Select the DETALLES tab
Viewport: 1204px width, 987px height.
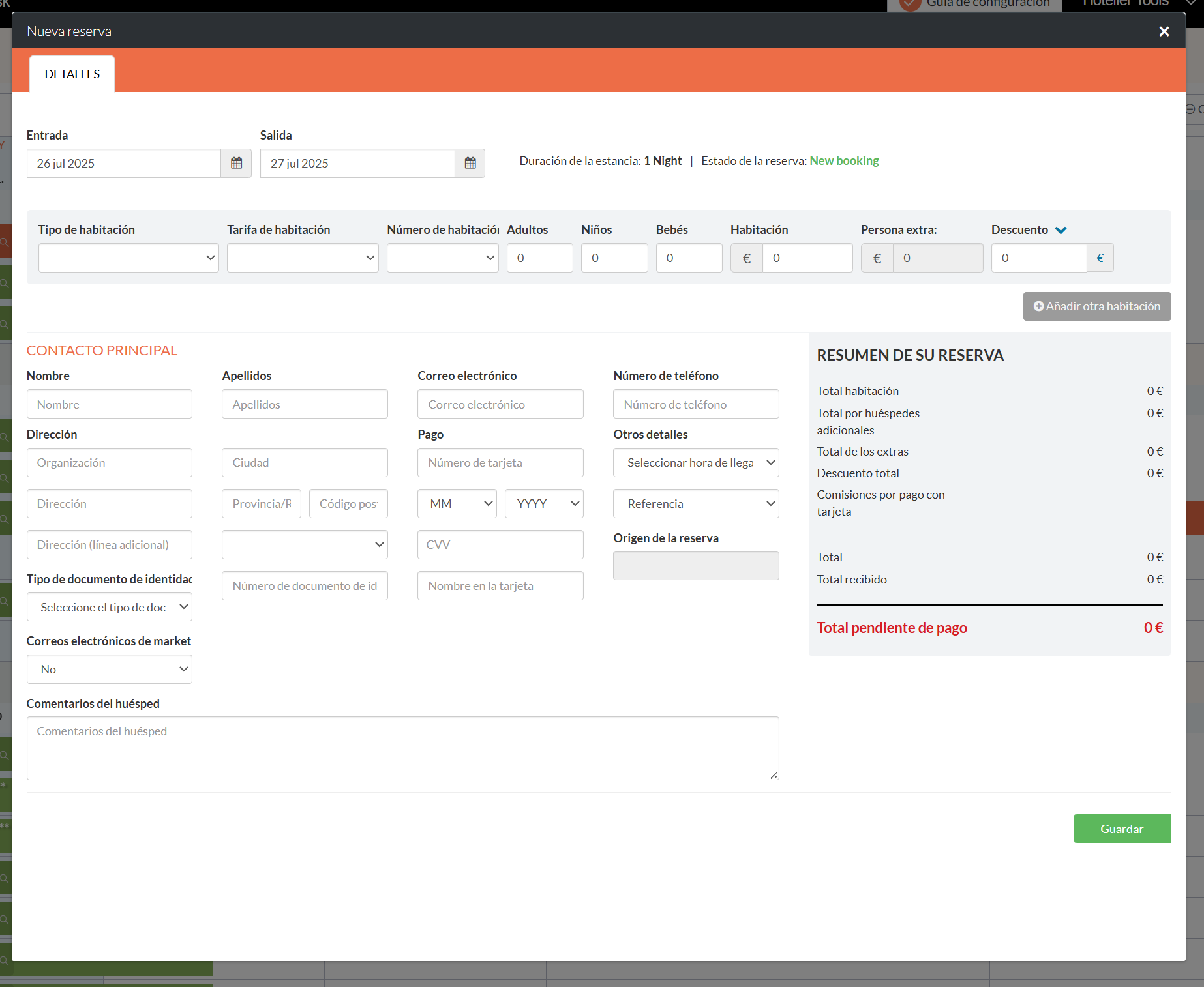[72, 74]
